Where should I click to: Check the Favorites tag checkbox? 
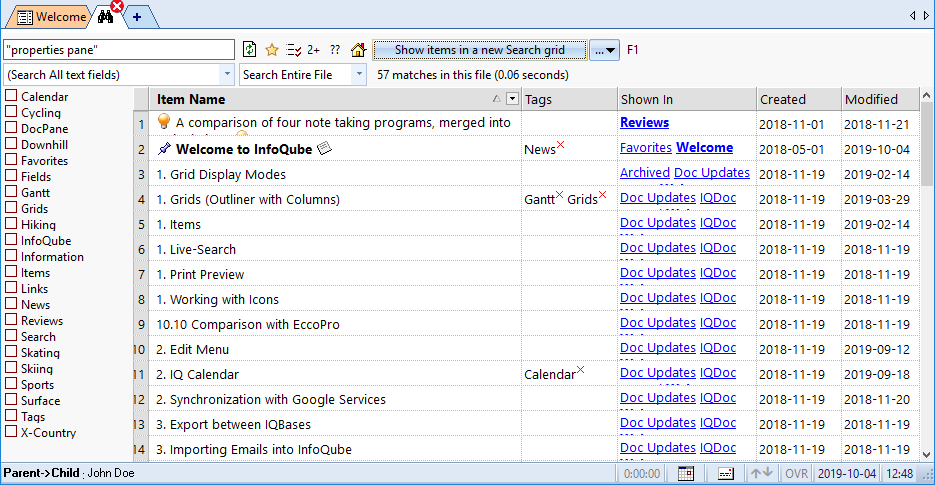pos(11,159)
